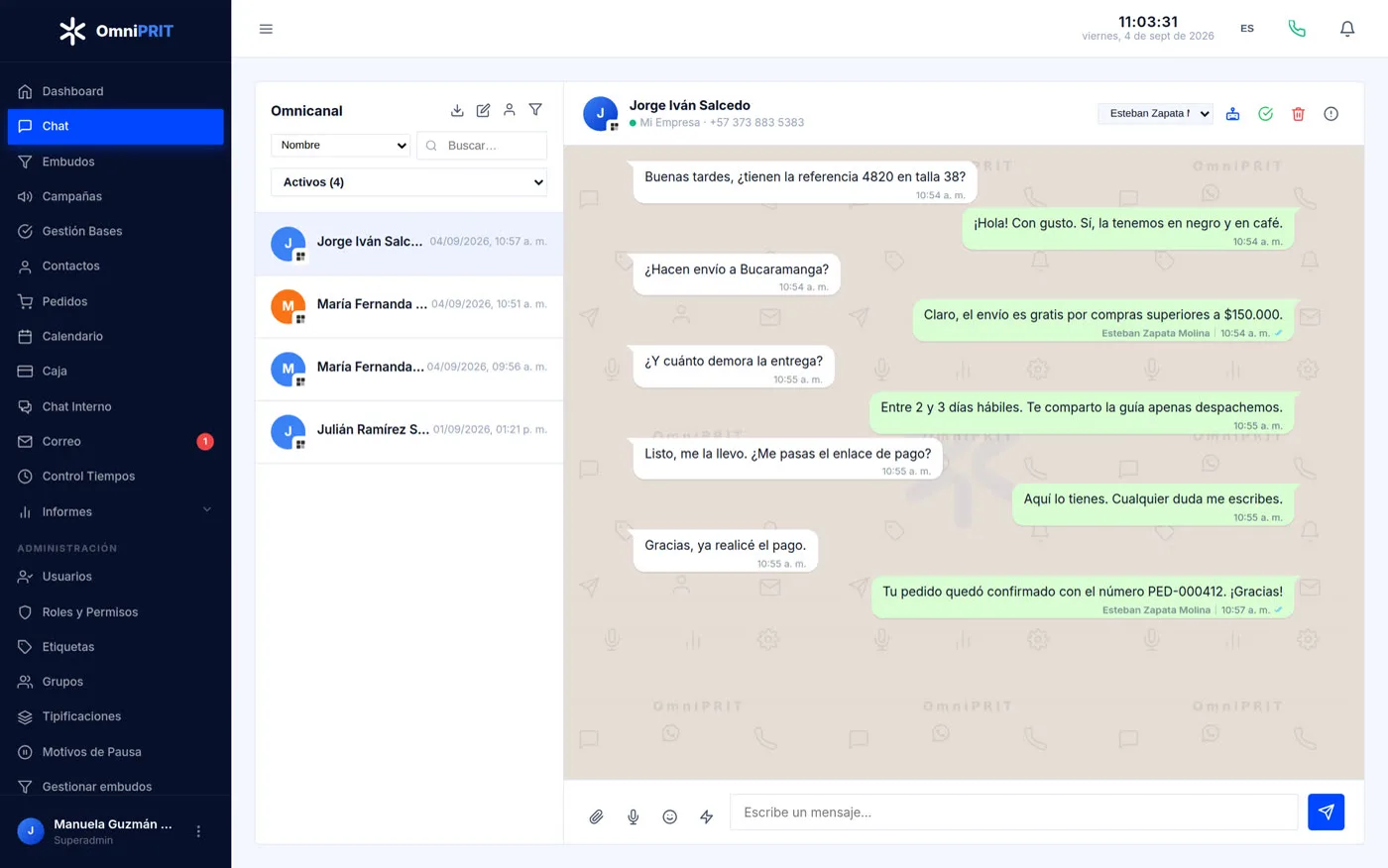Open user options three-dot menu
Viewport: 1388px width, 868px height.
(x=198, y=831)
